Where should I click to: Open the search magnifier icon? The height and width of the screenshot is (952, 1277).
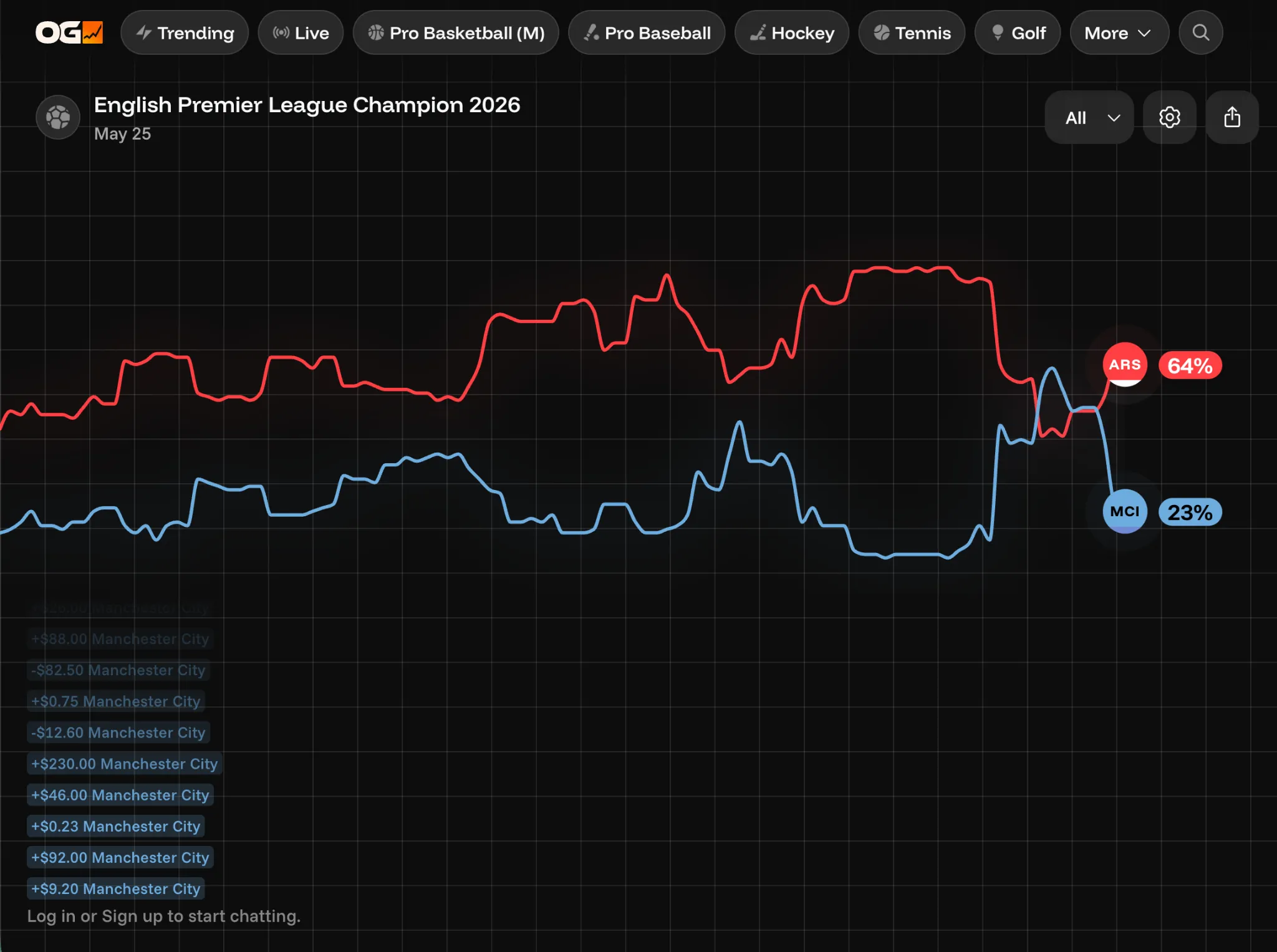1201,32
